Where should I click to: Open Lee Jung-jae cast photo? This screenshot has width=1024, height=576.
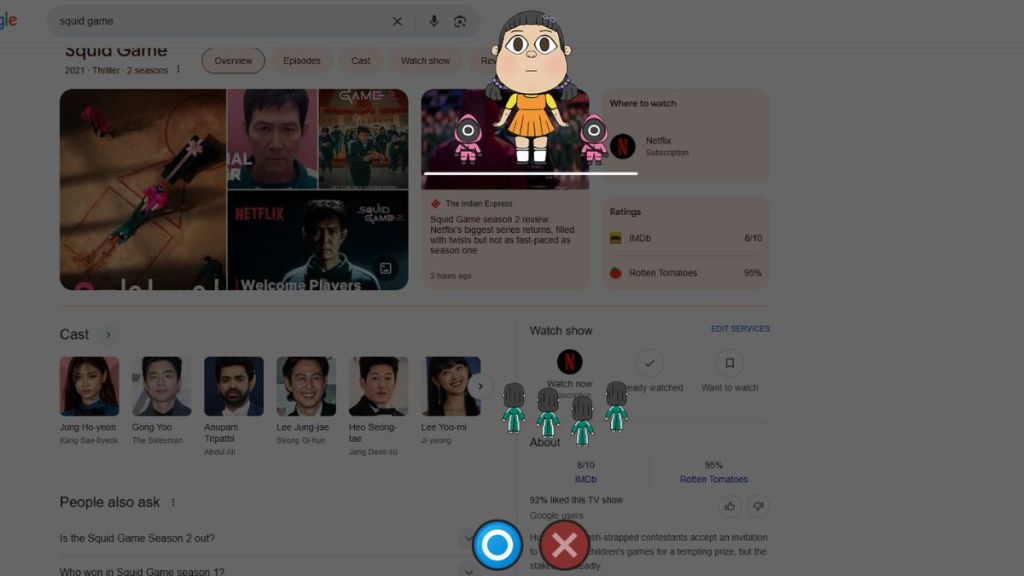tap(306, 386)
